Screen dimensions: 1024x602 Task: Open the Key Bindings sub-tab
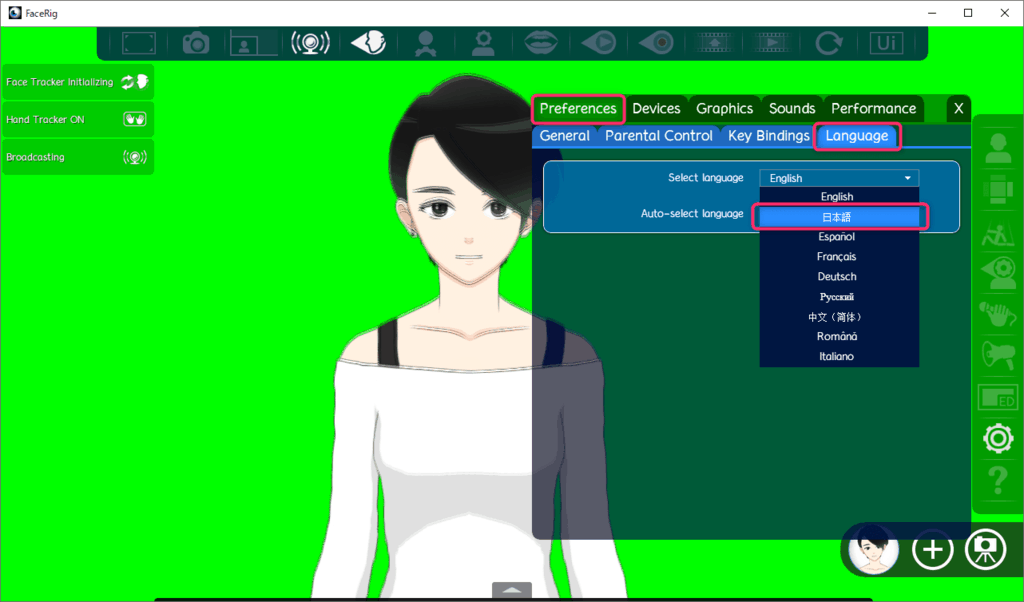point(768,136)
